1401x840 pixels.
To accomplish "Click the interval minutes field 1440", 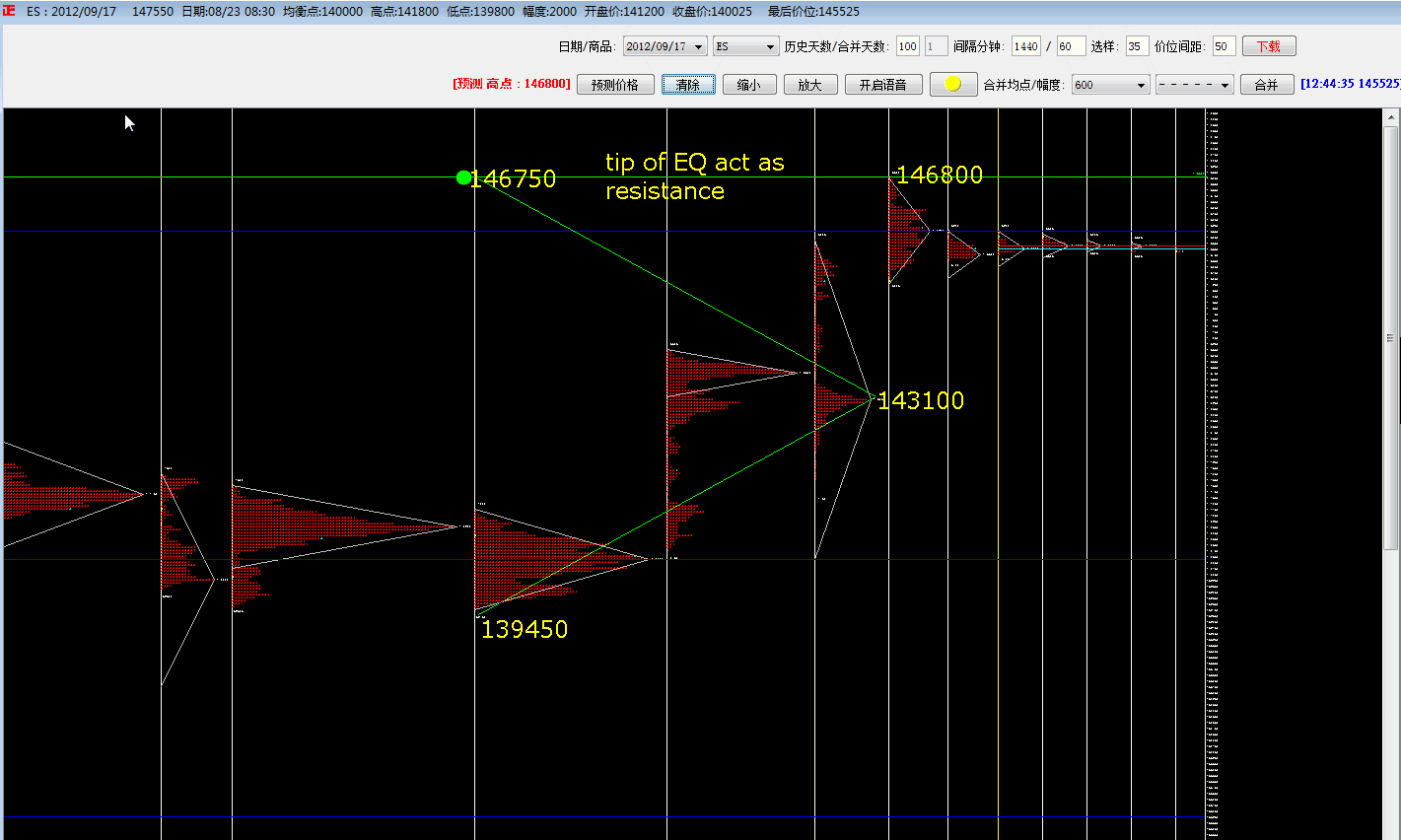I will (1026, 46).
